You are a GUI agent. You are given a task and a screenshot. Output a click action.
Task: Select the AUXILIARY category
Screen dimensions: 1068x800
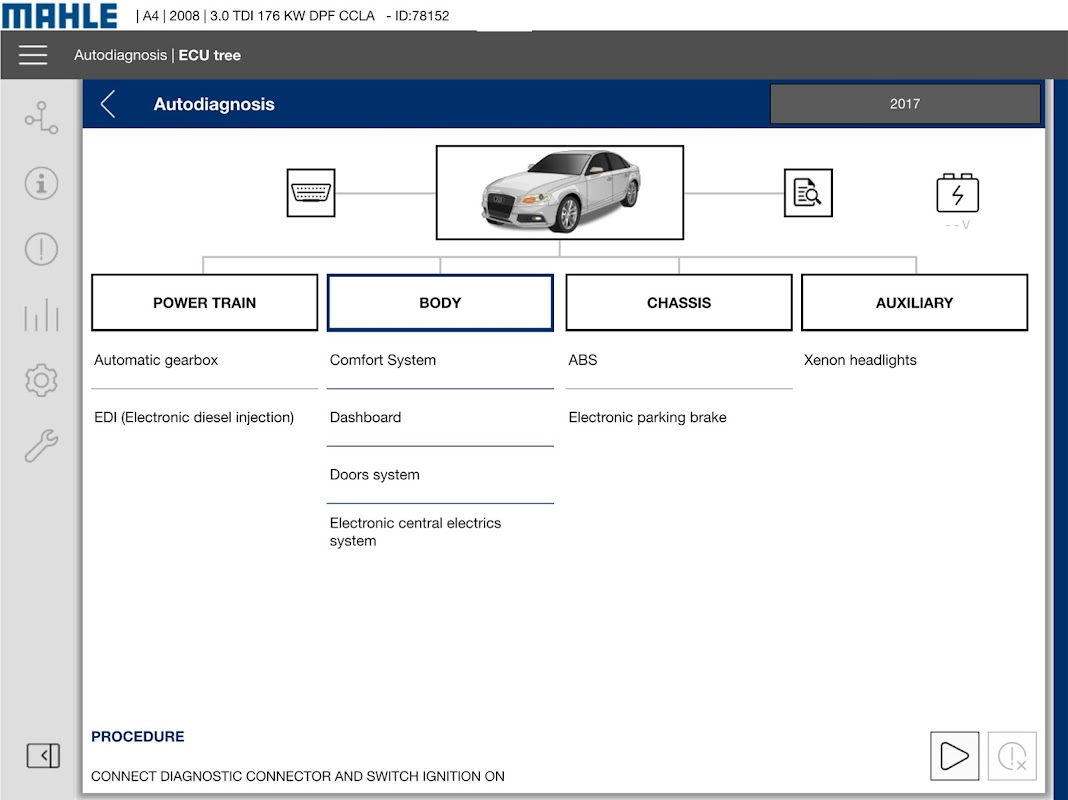[x=914, y=303]
